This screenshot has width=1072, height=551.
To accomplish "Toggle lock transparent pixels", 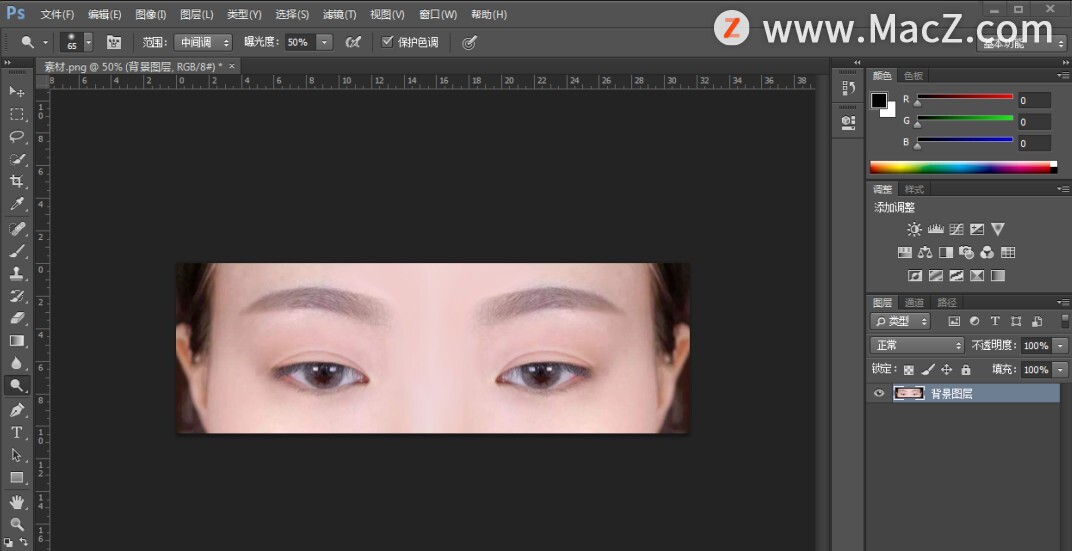I will click(x=909, y=370).
